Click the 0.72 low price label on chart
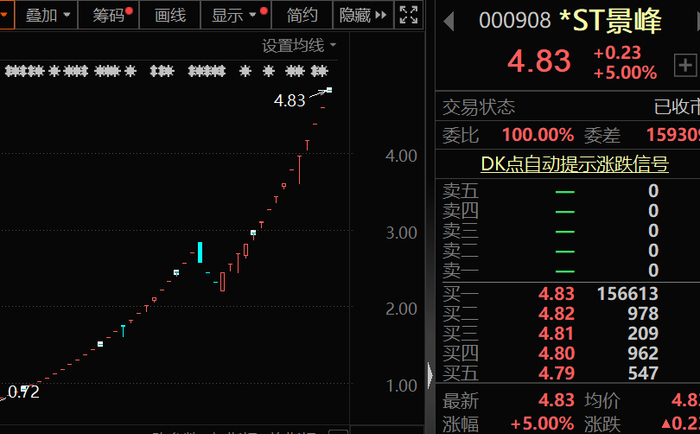Screen dimensions: 700x434 click(23, 392)
